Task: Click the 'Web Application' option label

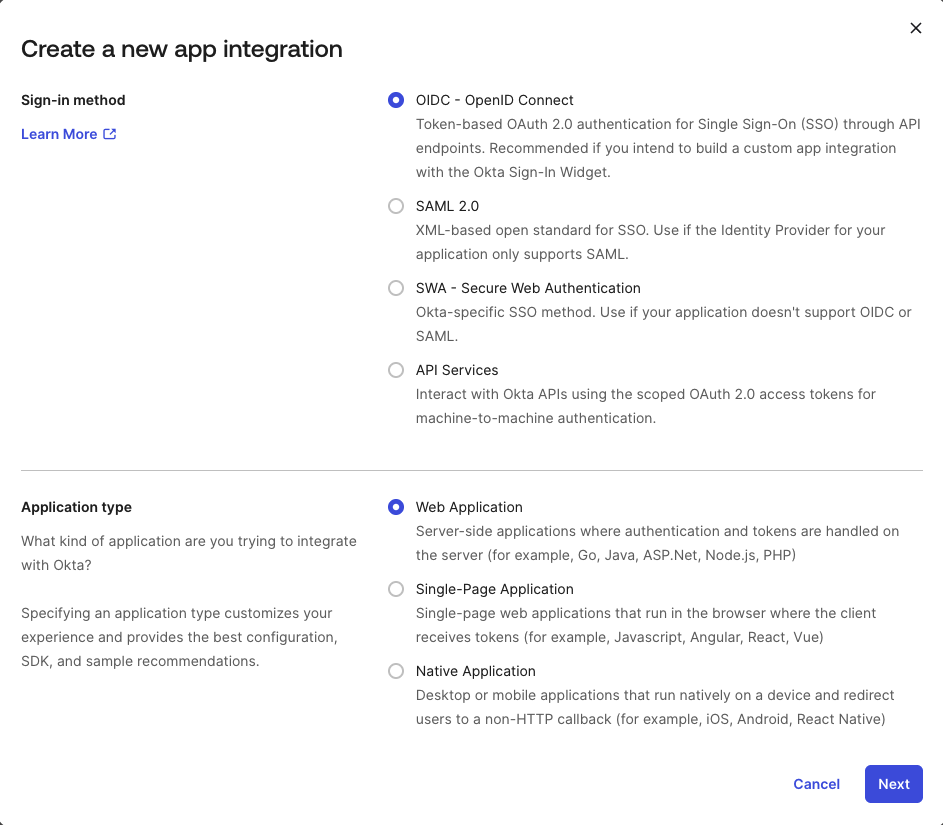Action: [469, 507]
